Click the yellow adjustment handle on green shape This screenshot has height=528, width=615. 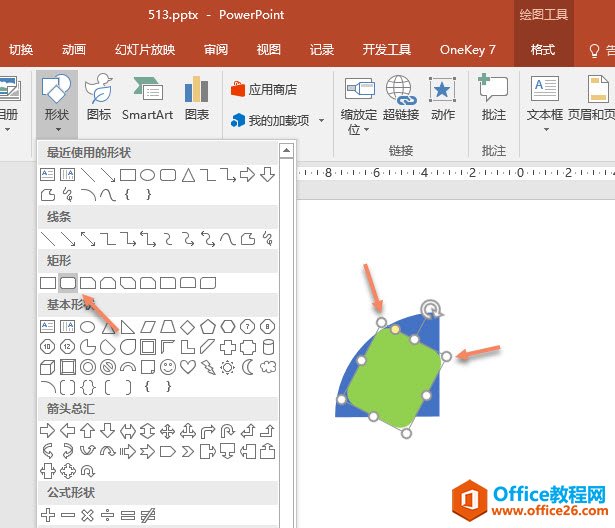(x=395, y=329)
